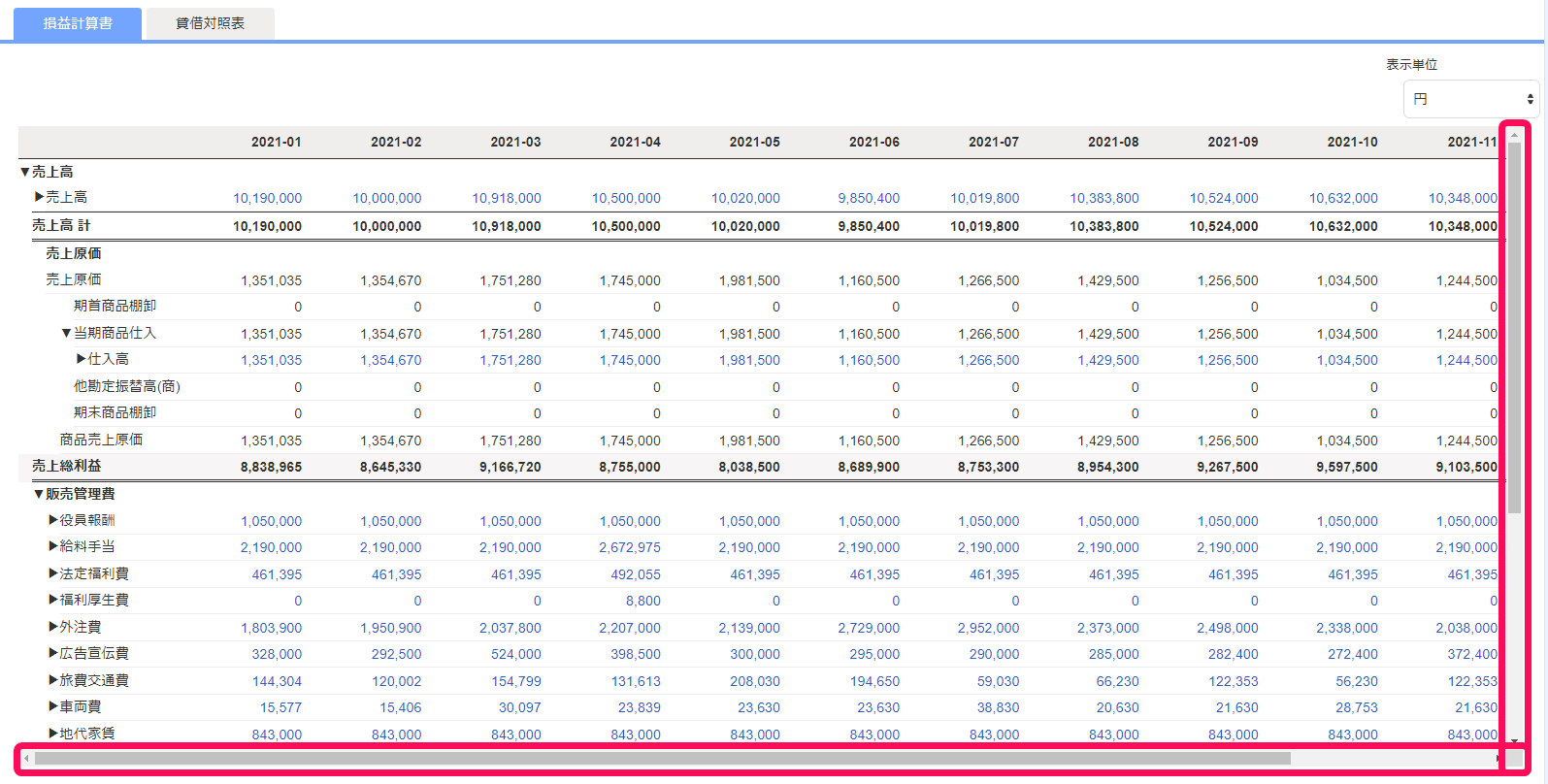Click the 2021-06 column header
1548x784 pixels.
click(874, 142)
